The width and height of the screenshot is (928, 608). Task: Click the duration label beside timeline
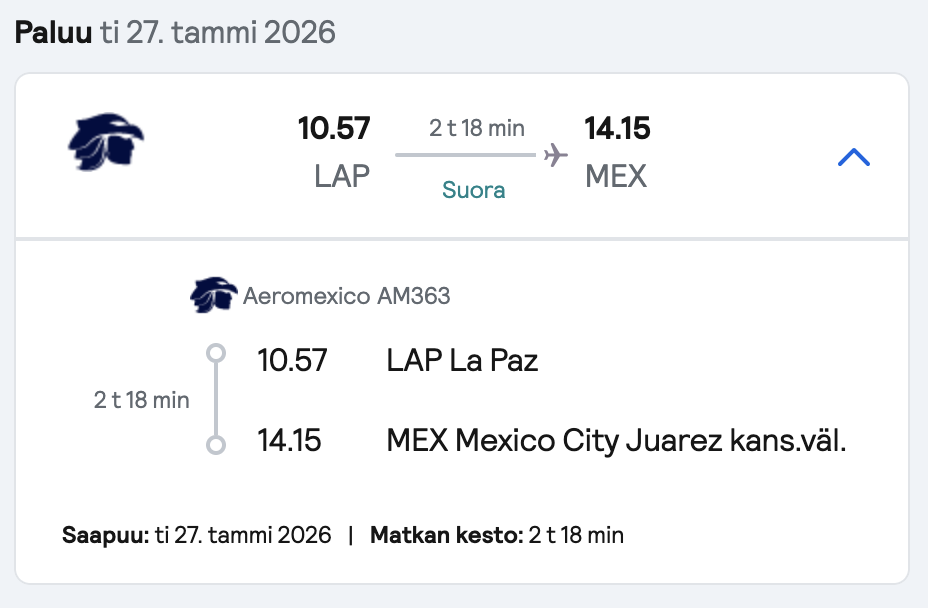141,400
